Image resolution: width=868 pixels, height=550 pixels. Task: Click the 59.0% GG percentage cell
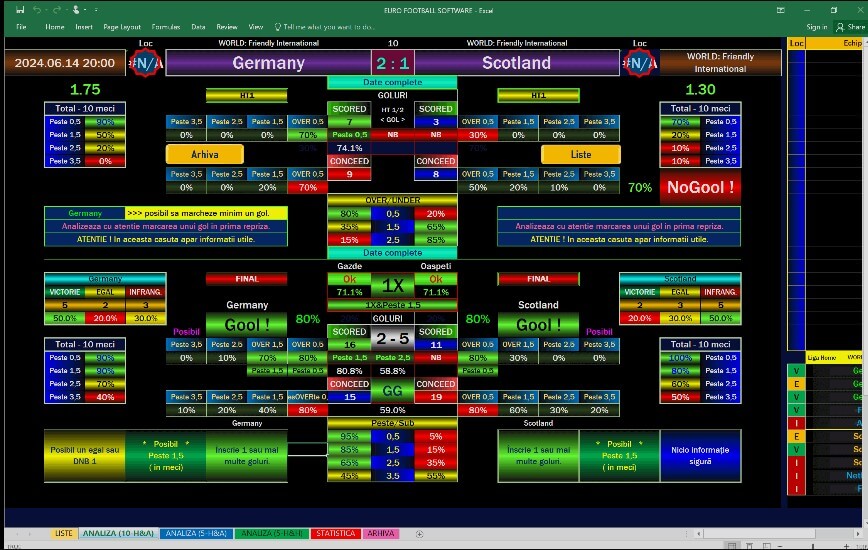pos(392,410)
